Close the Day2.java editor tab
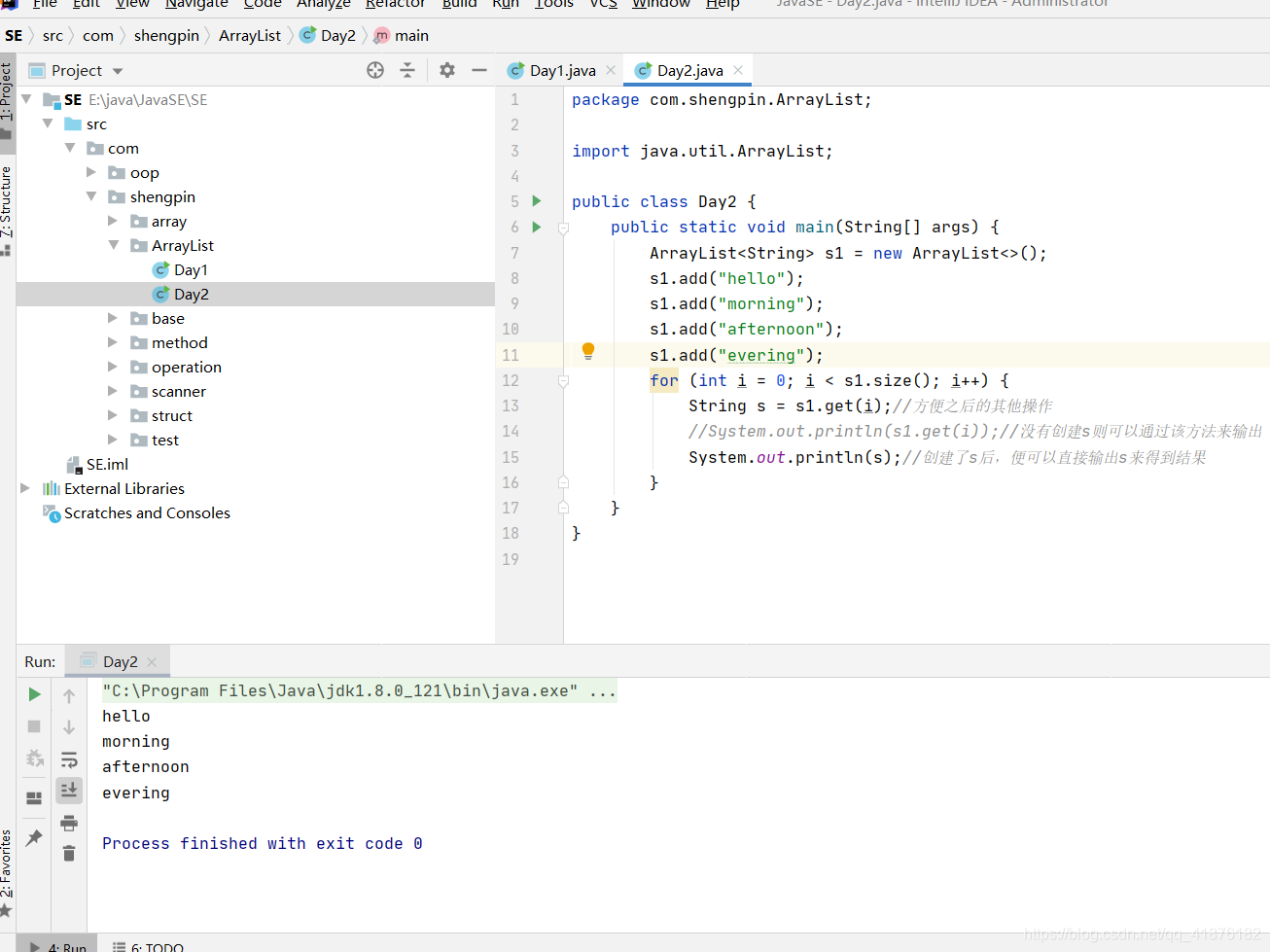 coord(738,70)
